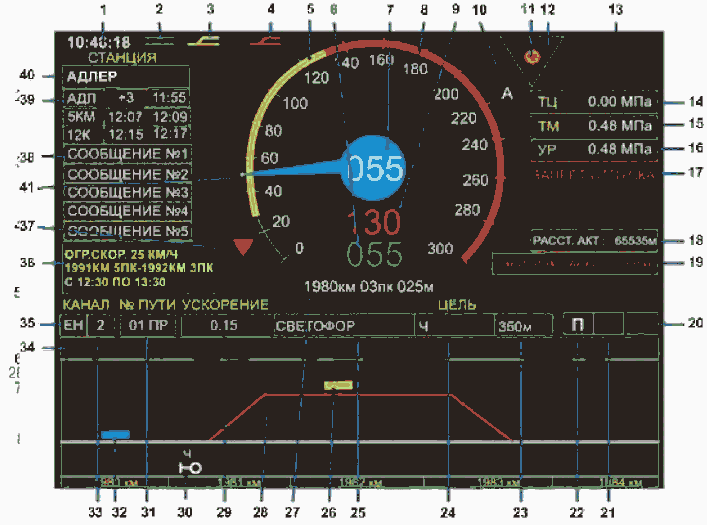Open СООБЩЕНИЕ №2
This screenshot has width=707, height=525.
[x=128, y=174]
